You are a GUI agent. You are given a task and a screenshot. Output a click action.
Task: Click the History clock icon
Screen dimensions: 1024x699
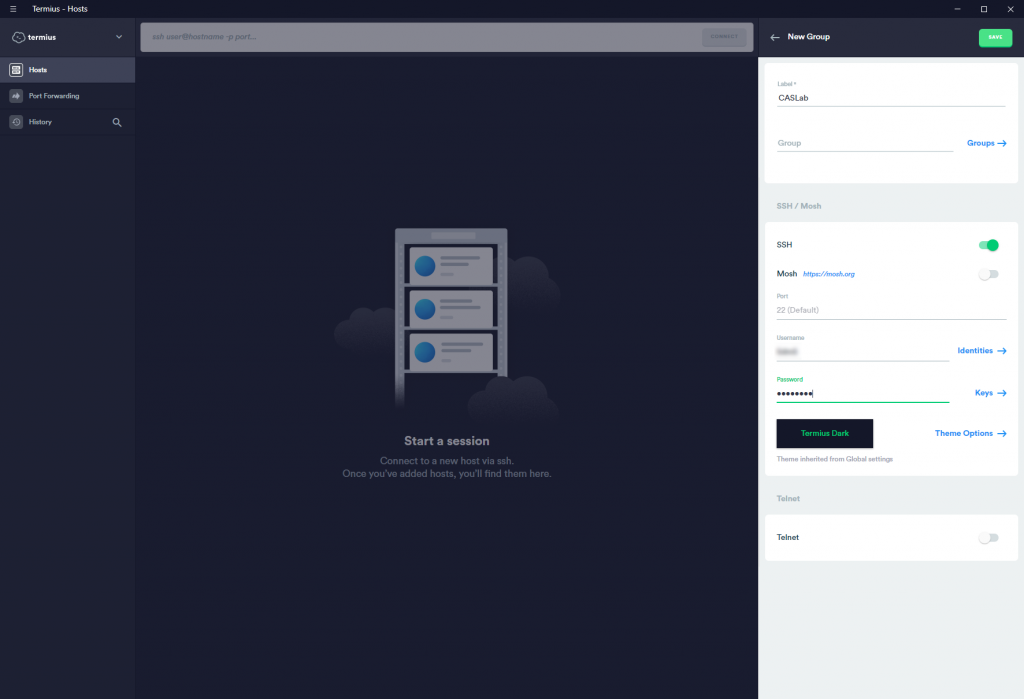pos(16,122)
